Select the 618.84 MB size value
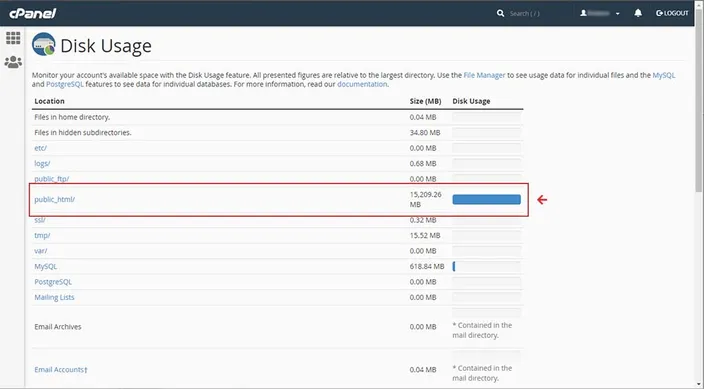This screenshot has height=389, width=704. point(427,266)
